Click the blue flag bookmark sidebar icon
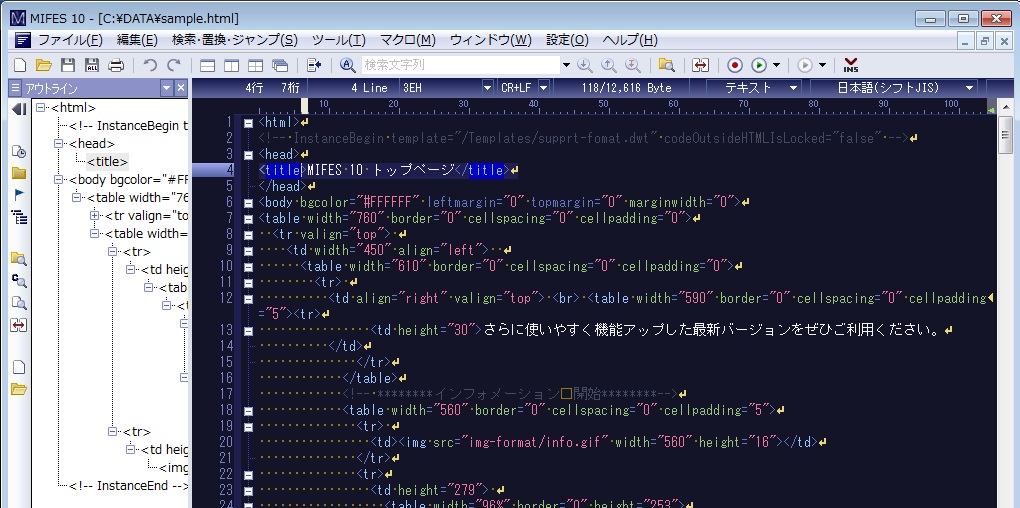 [20, 194]
